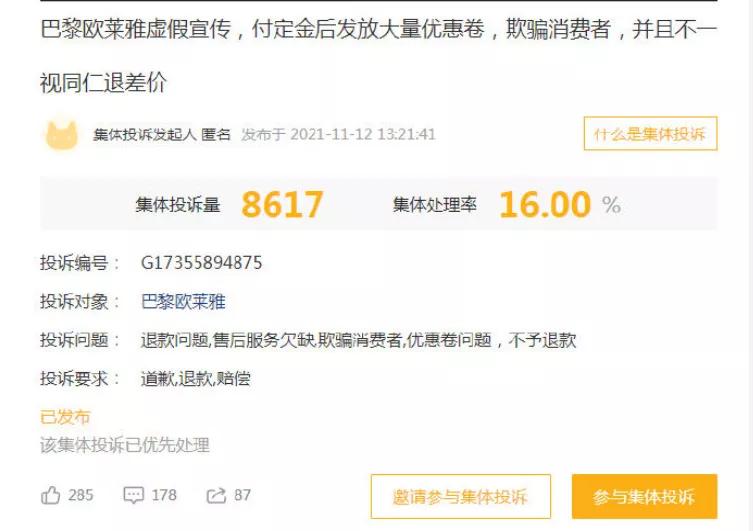753x531 pixels.
Task: Click the complaint volume figure 8617
Action: (282, 205)
